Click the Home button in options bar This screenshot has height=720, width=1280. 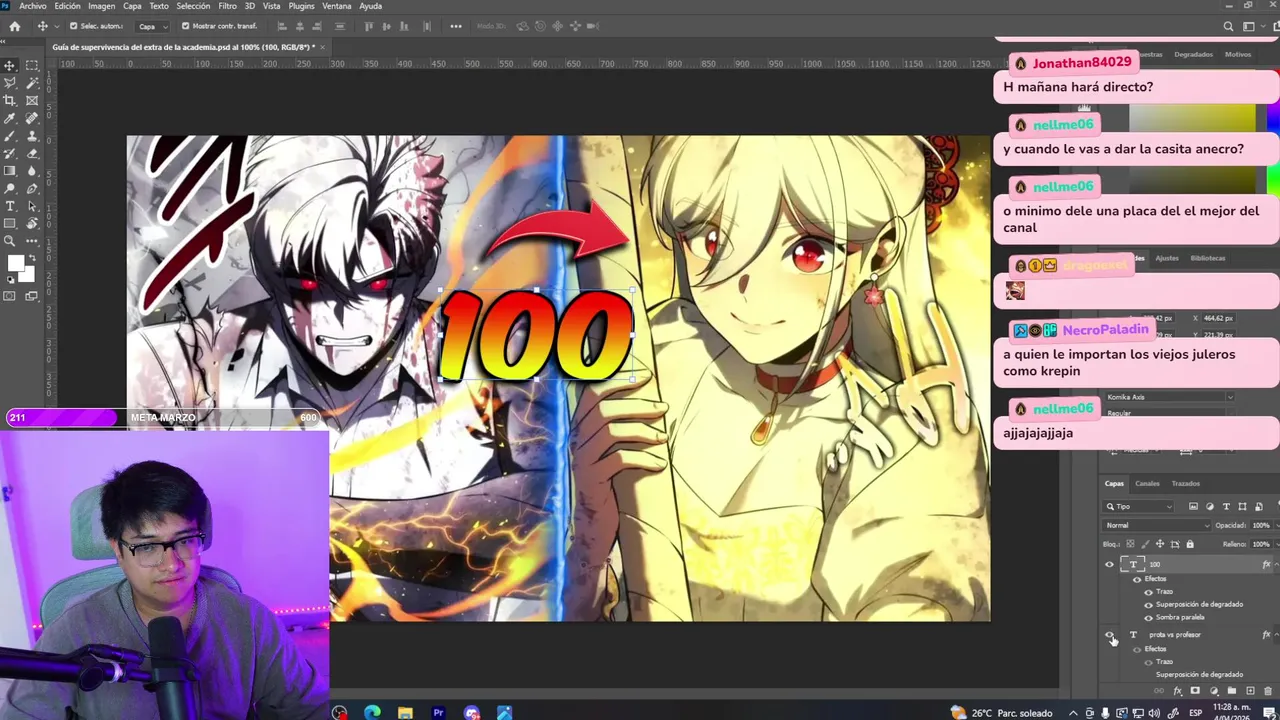(14, 26)
